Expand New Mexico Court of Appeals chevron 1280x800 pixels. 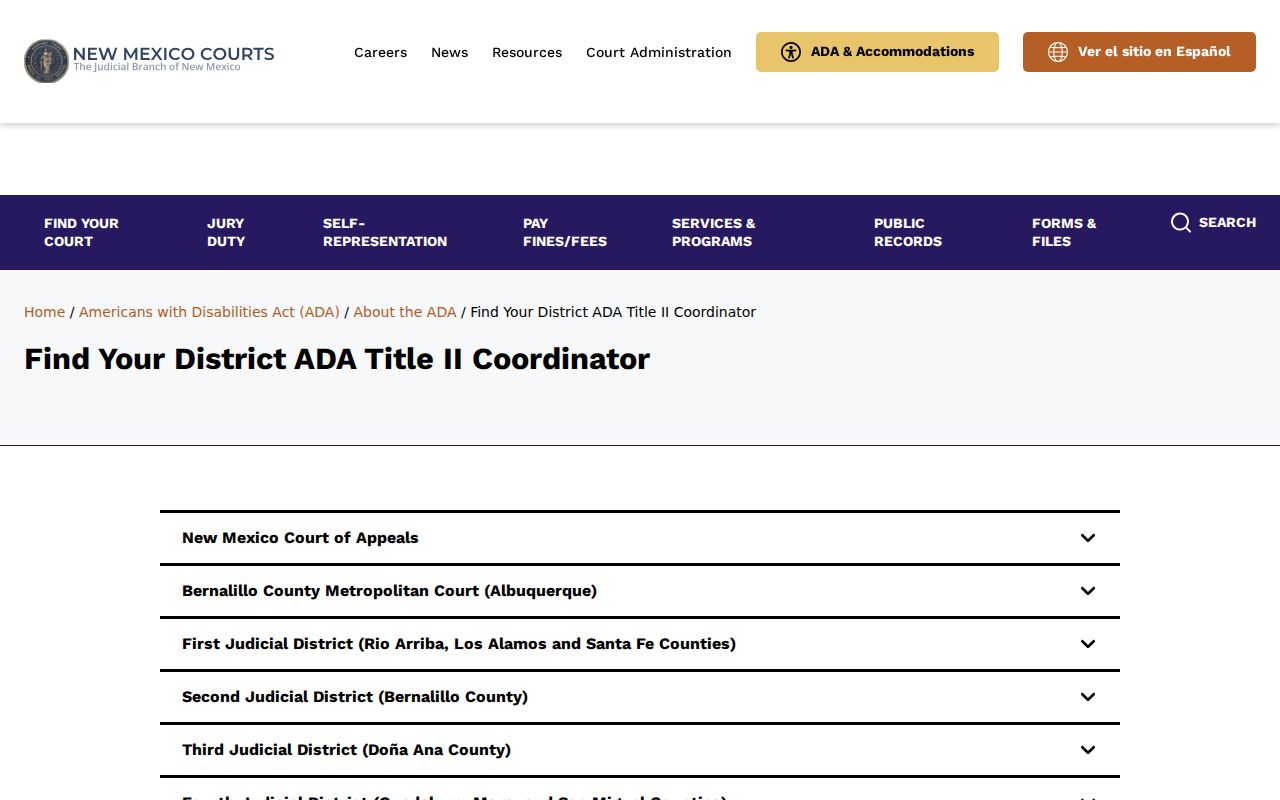(x=1088, y=538)
